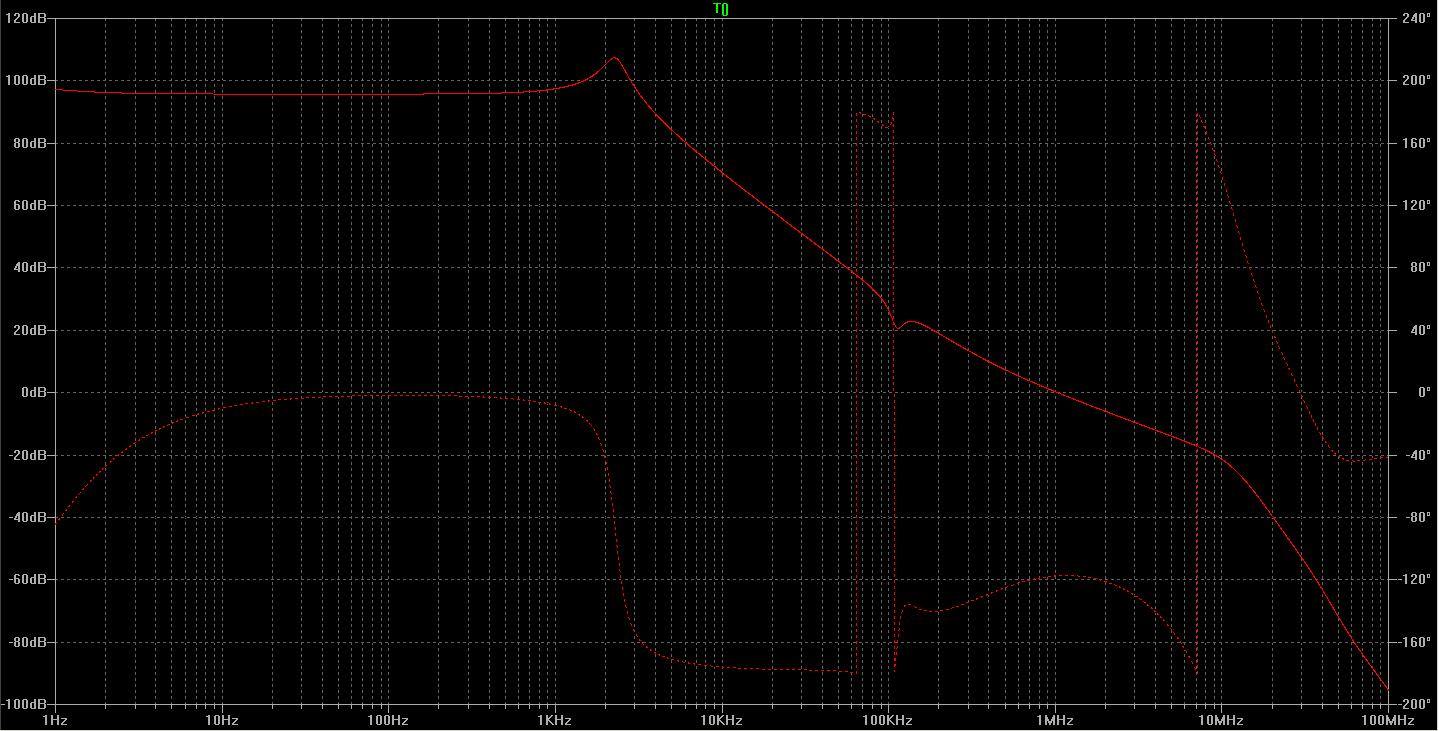Click the -160° phase axis label
The width and height of the screenshot is (1439, 731).
[1415, 642]
